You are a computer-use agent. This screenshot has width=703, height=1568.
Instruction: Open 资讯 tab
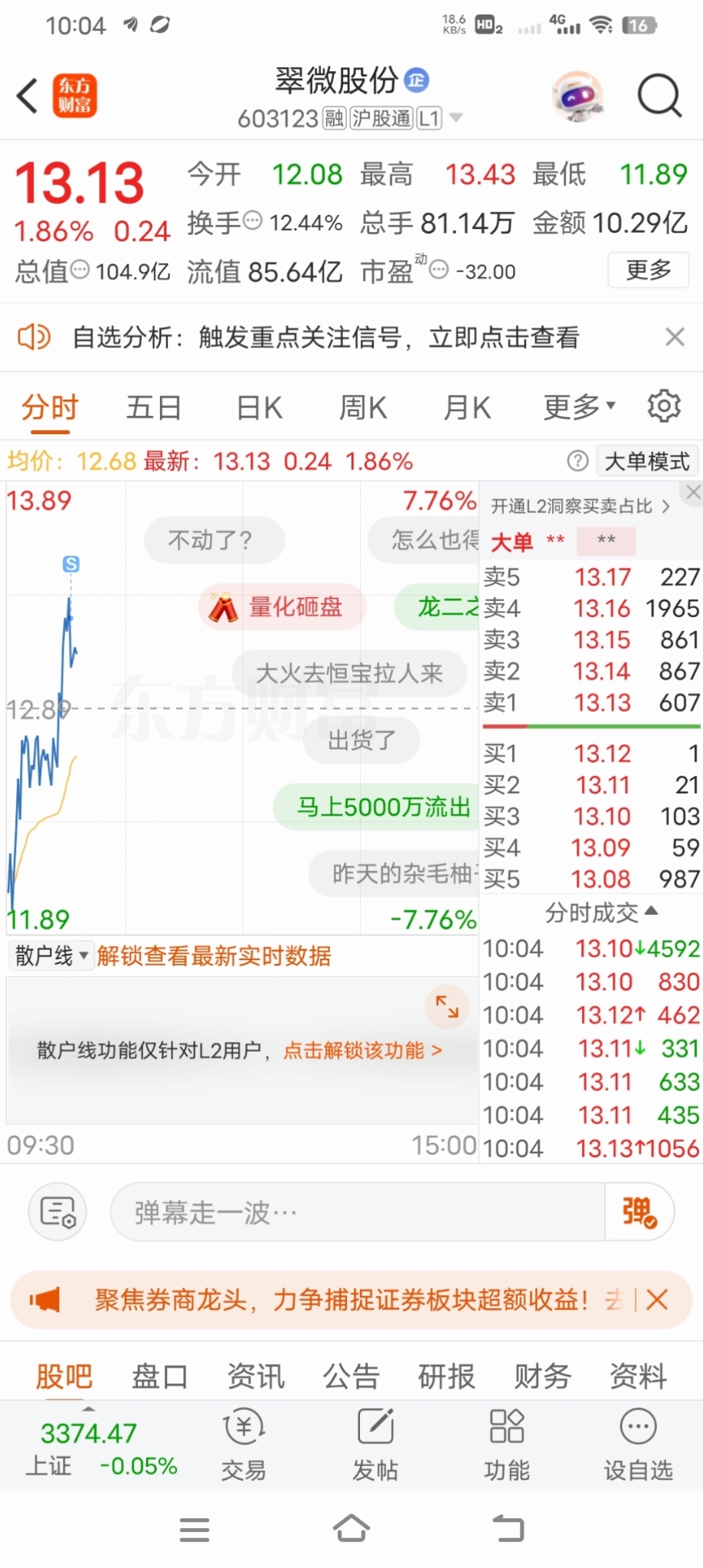tap(256, 1376)
